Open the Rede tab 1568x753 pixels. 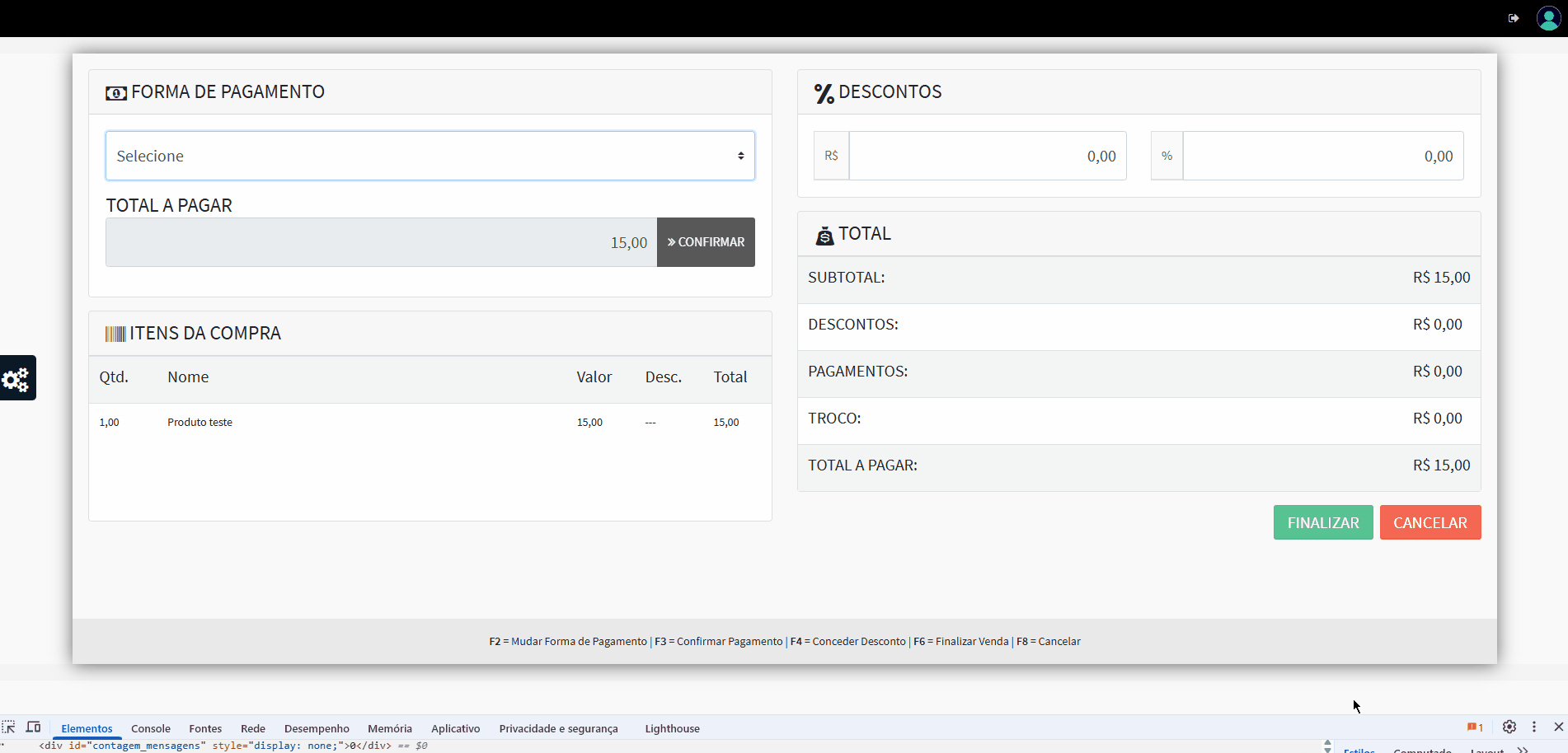coord(252,728)
